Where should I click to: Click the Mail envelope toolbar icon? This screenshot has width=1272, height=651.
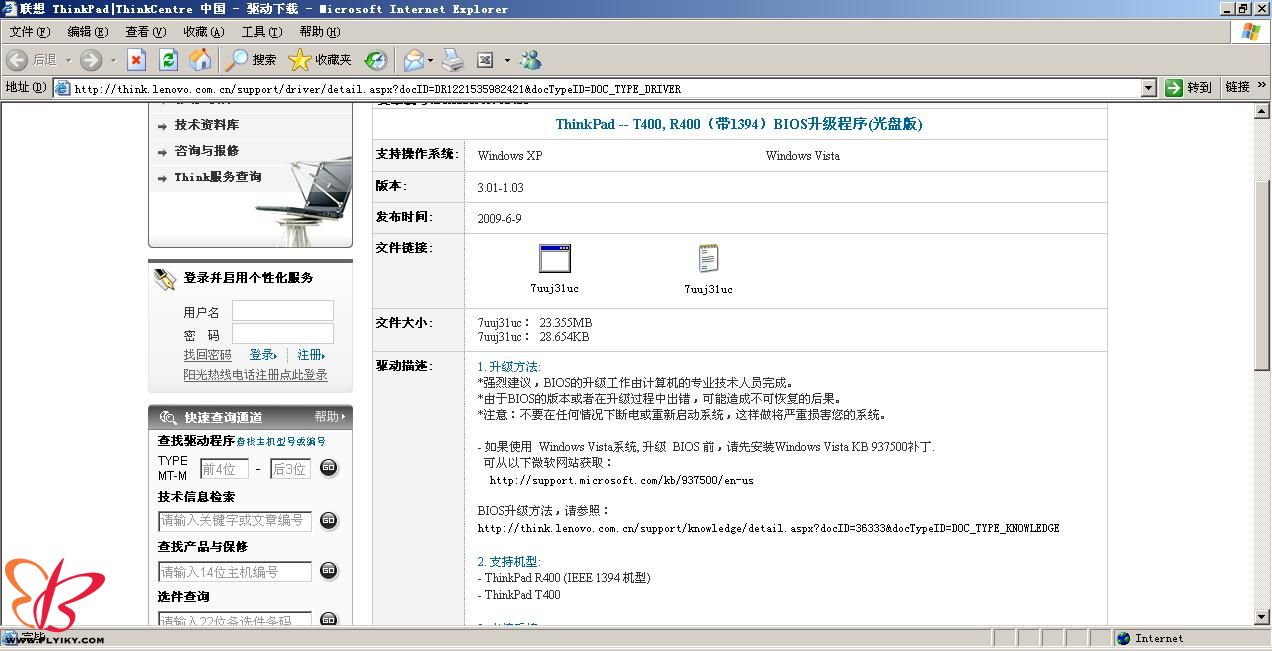413,60
